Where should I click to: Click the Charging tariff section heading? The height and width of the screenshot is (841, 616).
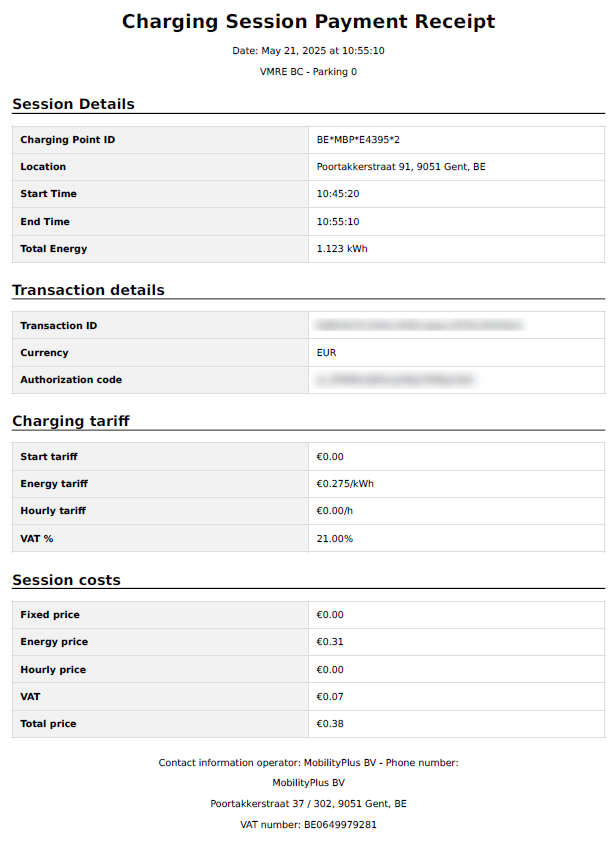click(71, 421)
